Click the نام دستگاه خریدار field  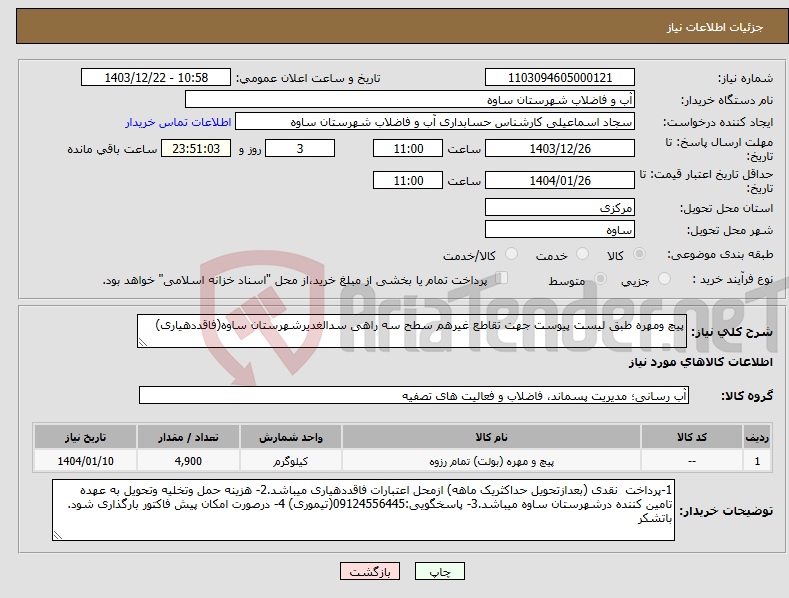coord(410,100)
